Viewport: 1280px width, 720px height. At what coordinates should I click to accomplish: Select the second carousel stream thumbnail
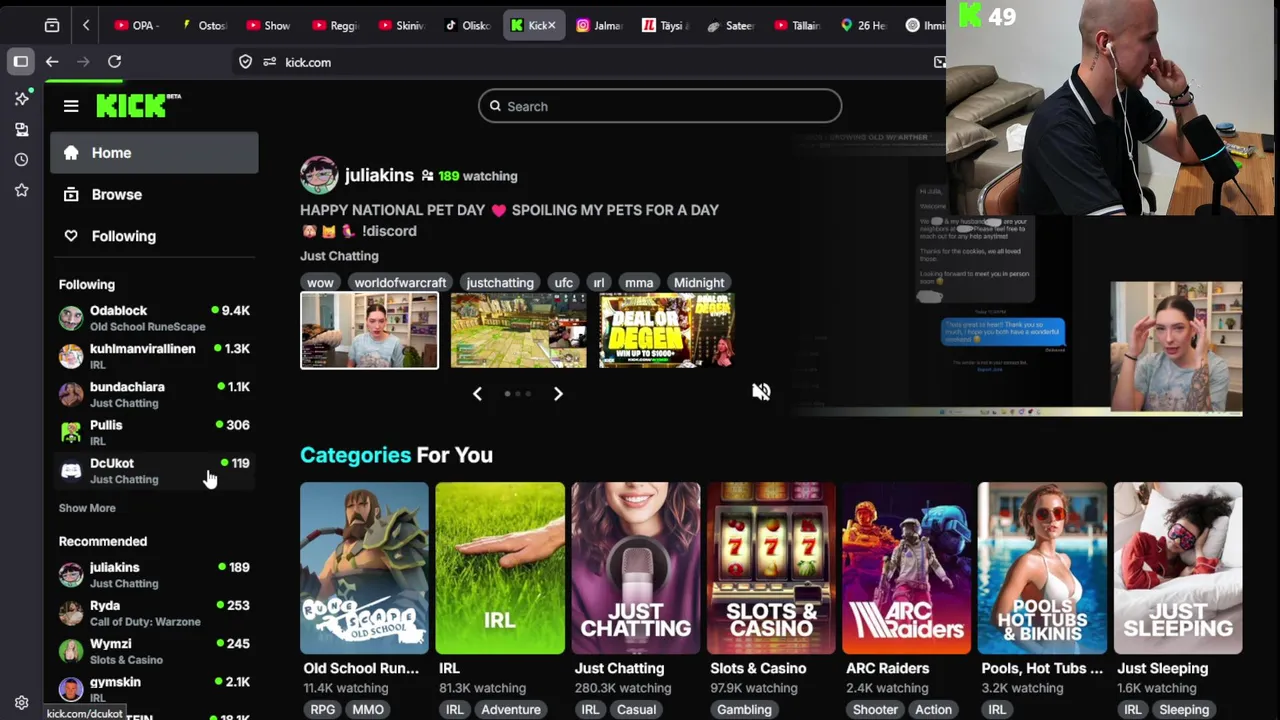518,331
